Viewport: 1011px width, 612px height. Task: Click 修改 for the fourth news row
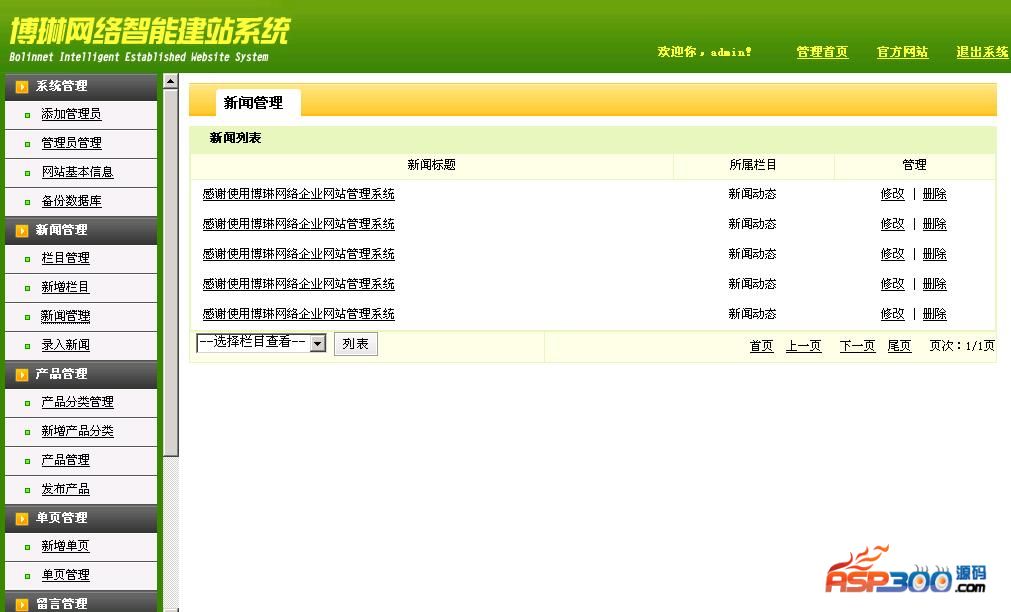tap(892, 284)
